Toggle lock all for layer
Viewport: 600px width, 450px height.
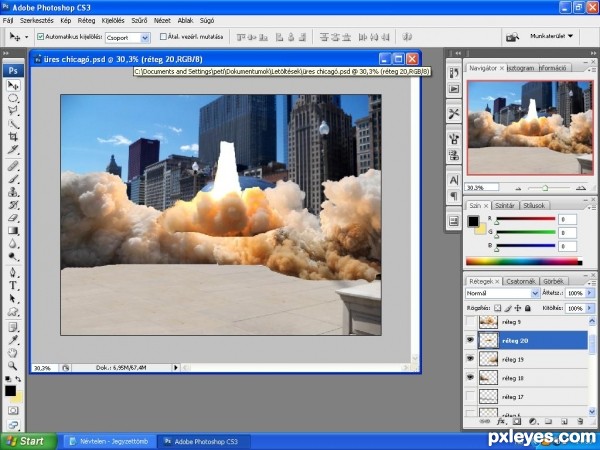click(x=528, y=308)
